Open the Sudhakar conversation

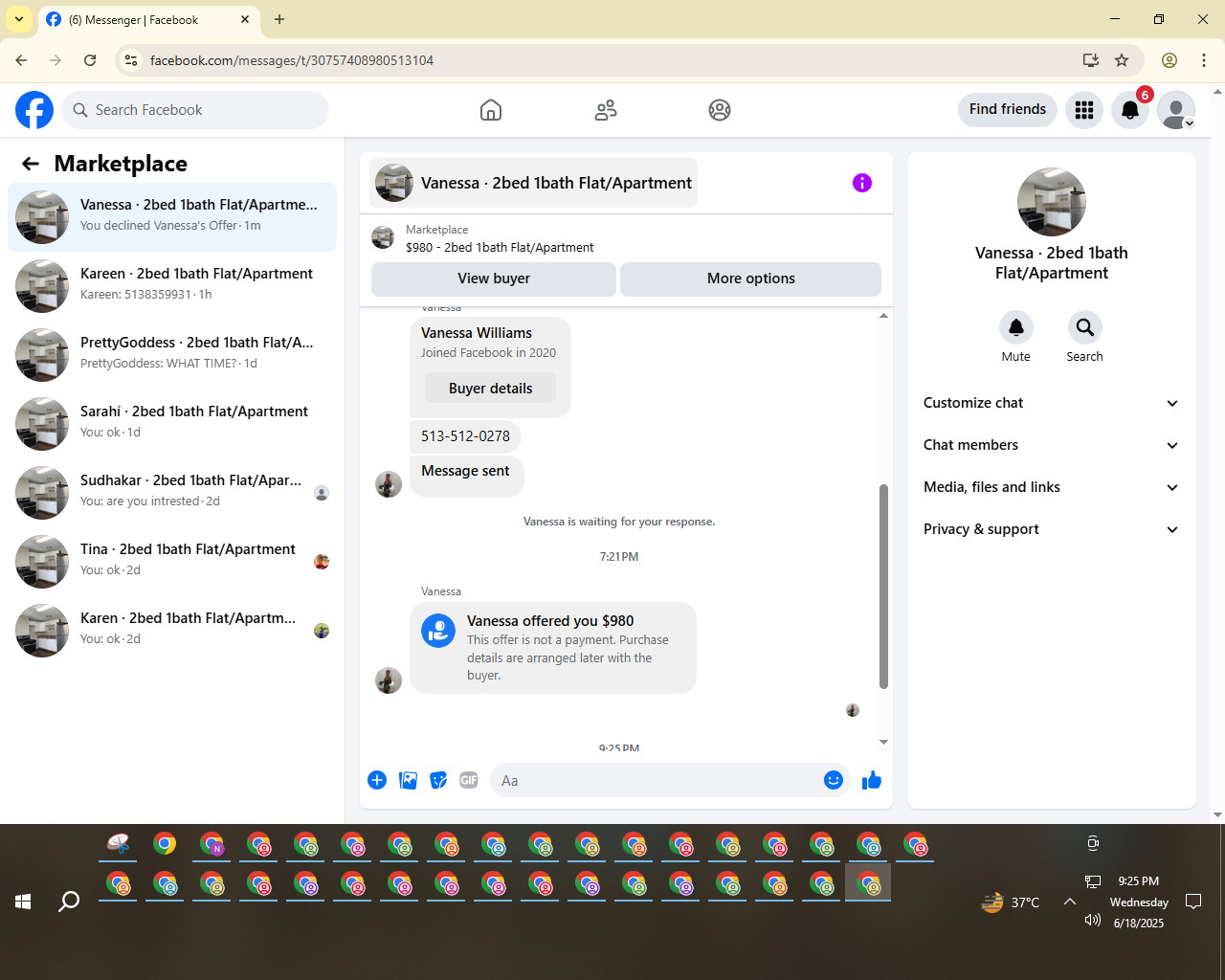click(172, 493)
